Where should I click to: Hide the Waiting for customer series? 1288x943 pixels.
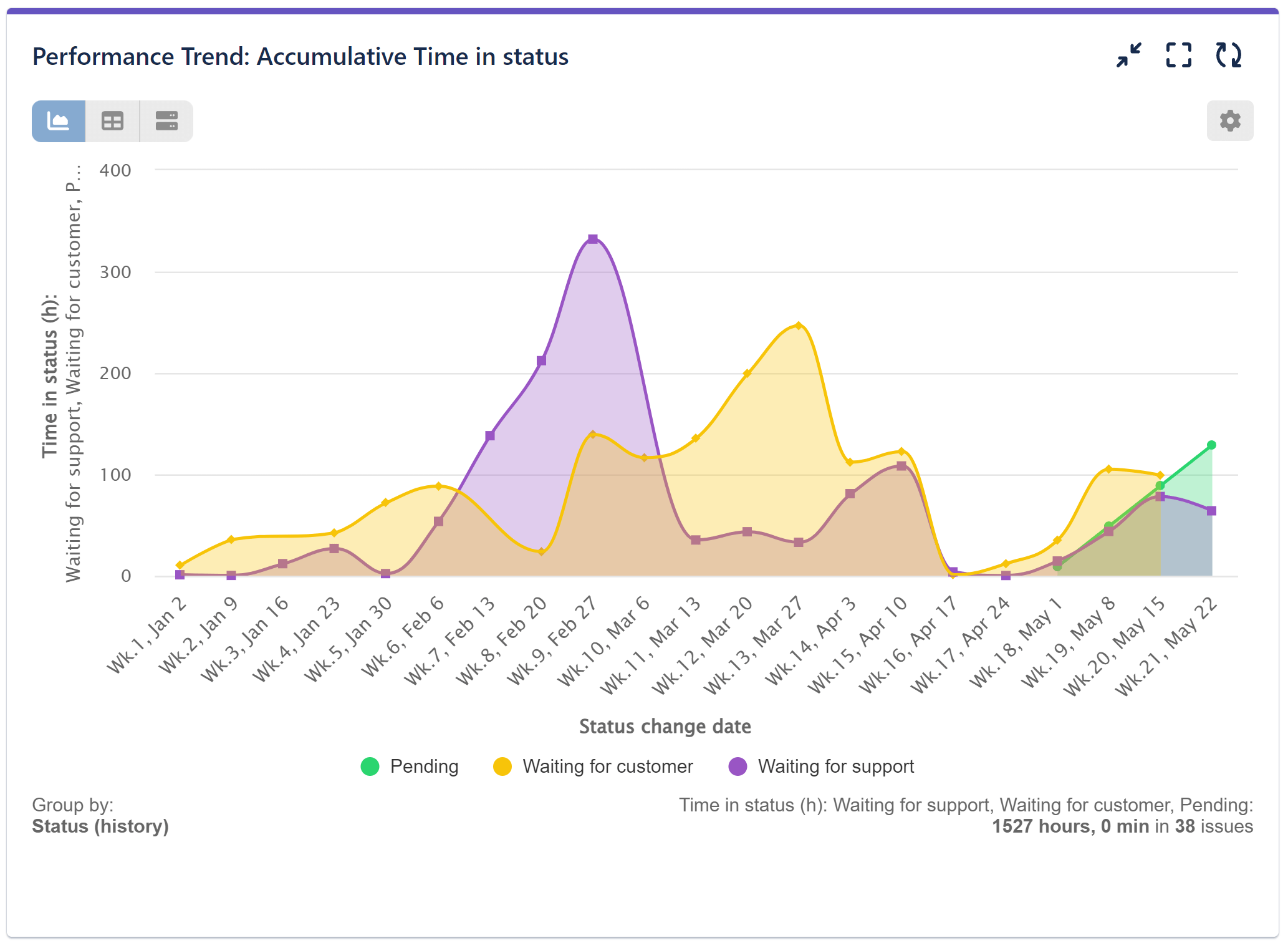tap(609, 766)
